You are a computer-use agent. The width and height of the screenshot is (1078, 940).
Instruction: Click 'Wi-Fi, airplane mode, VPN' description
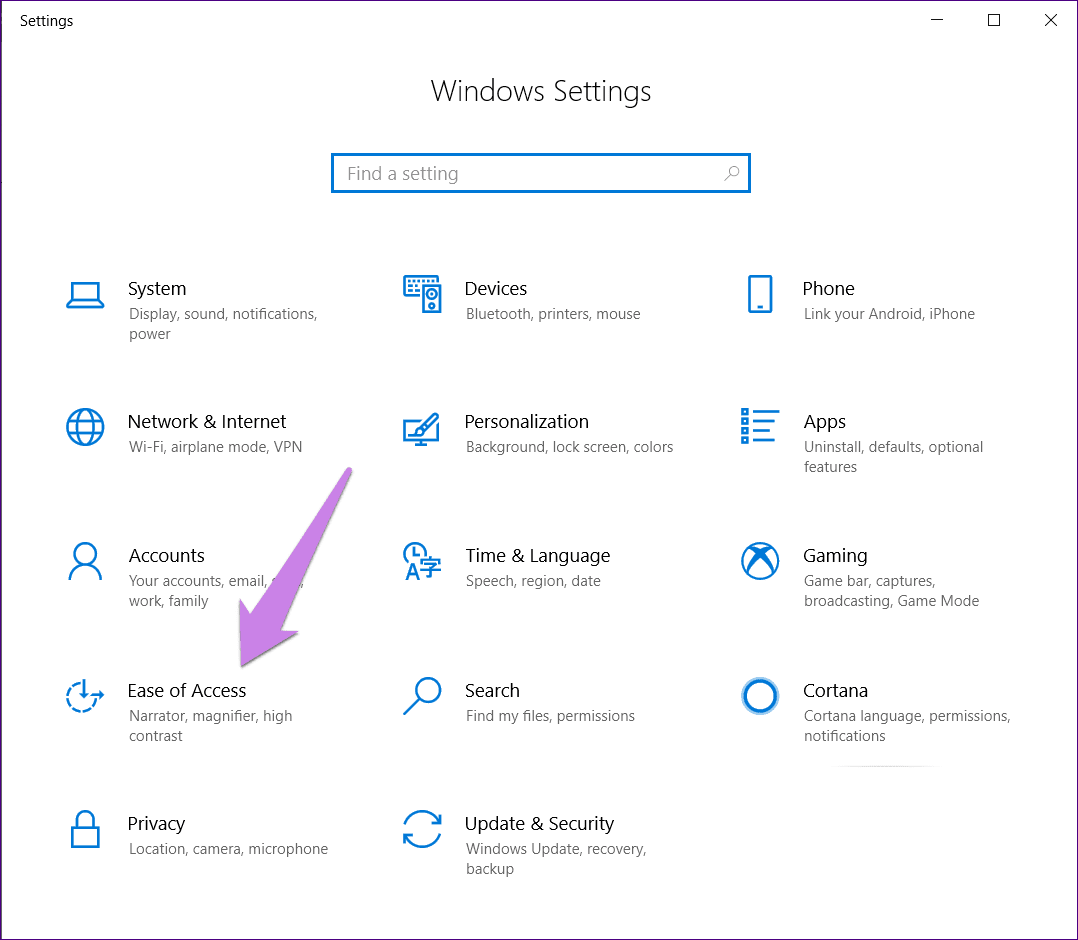215,447
